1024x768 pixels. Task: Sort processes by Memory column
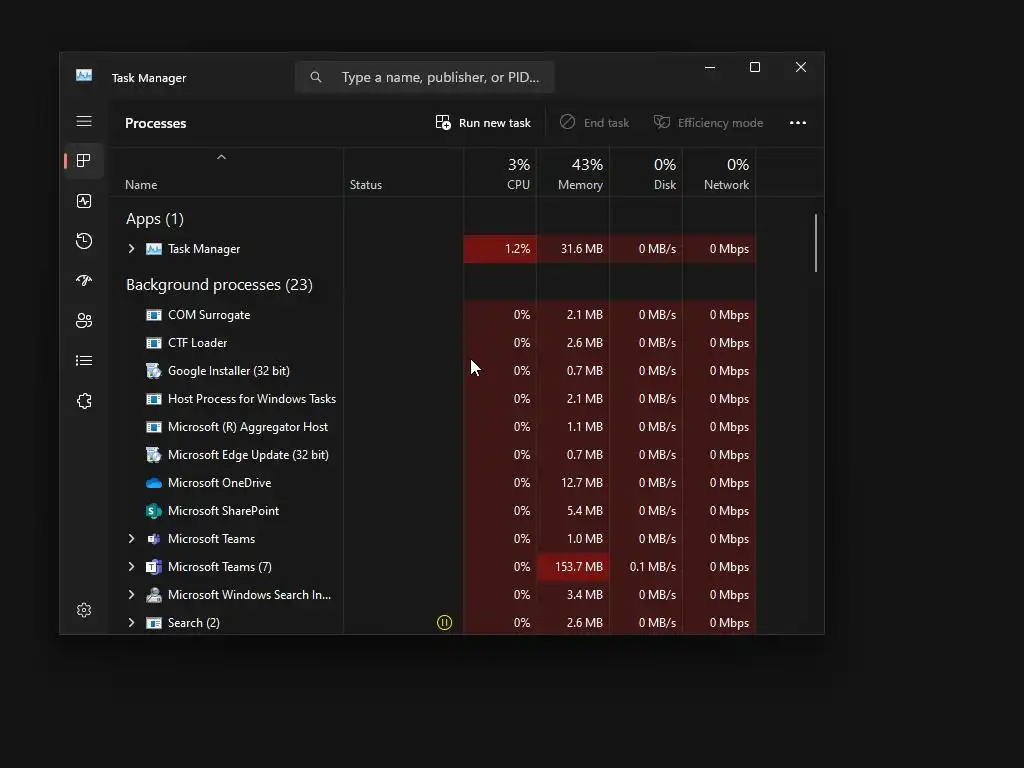(573, 174)
